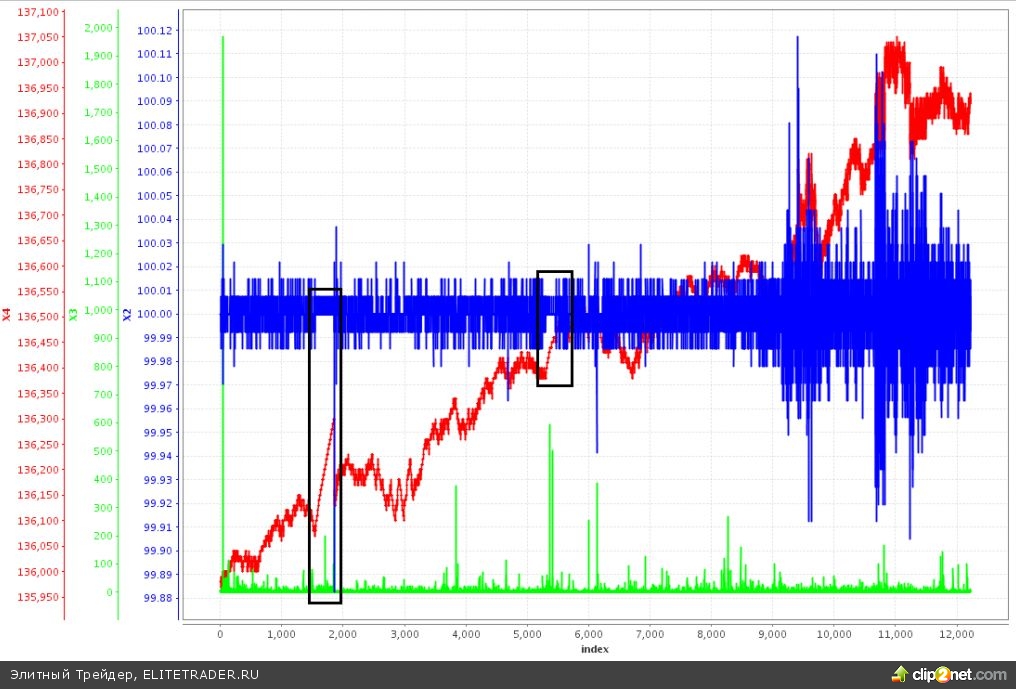Click the green clip2net arrow icon
Screen dimensions: 1016x689
pos(902,674)
